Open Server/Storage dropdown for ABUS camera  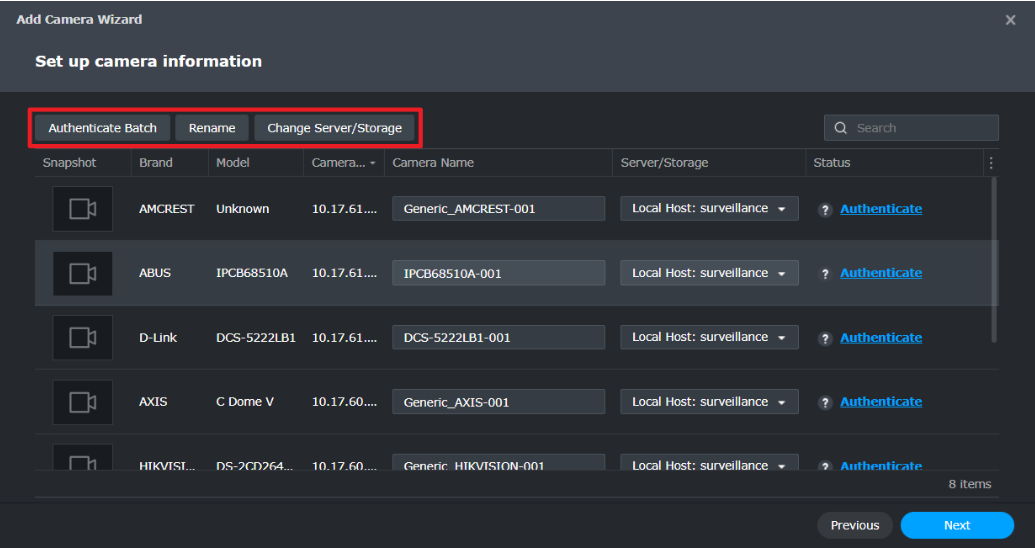pos(709,273)
